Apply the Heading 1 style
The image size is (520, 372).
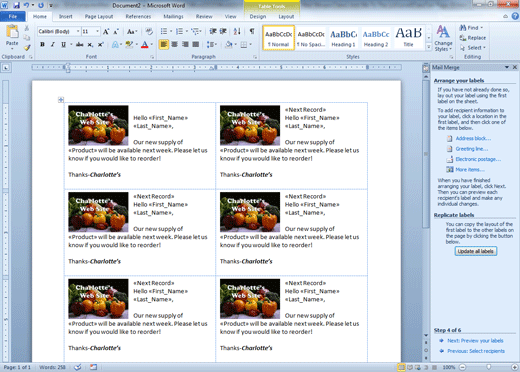click(x=343, y=38)
